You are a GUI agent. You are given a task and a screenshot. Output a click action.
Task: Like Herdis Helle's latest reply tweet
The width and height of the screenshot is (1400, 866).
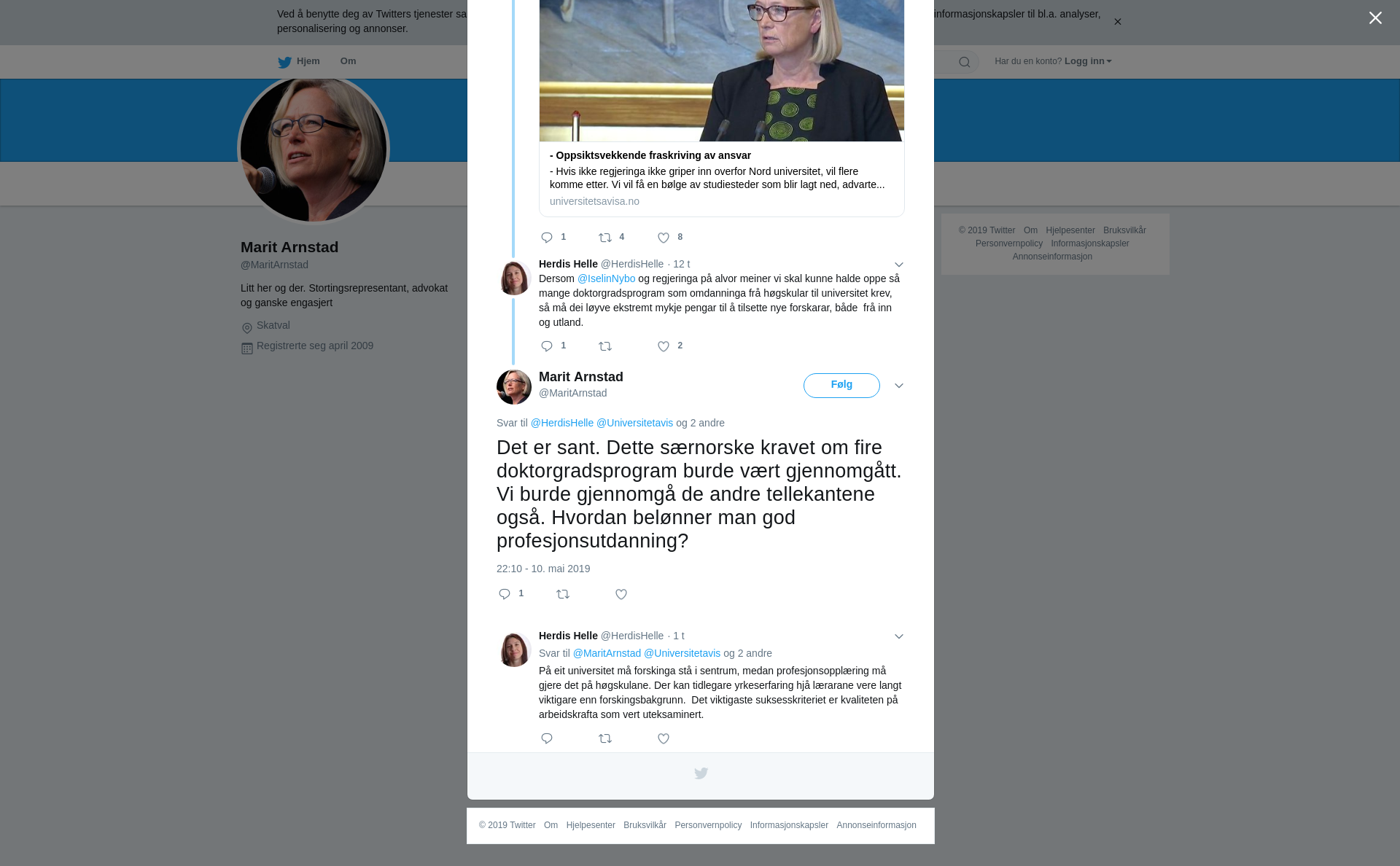(664, 739)
